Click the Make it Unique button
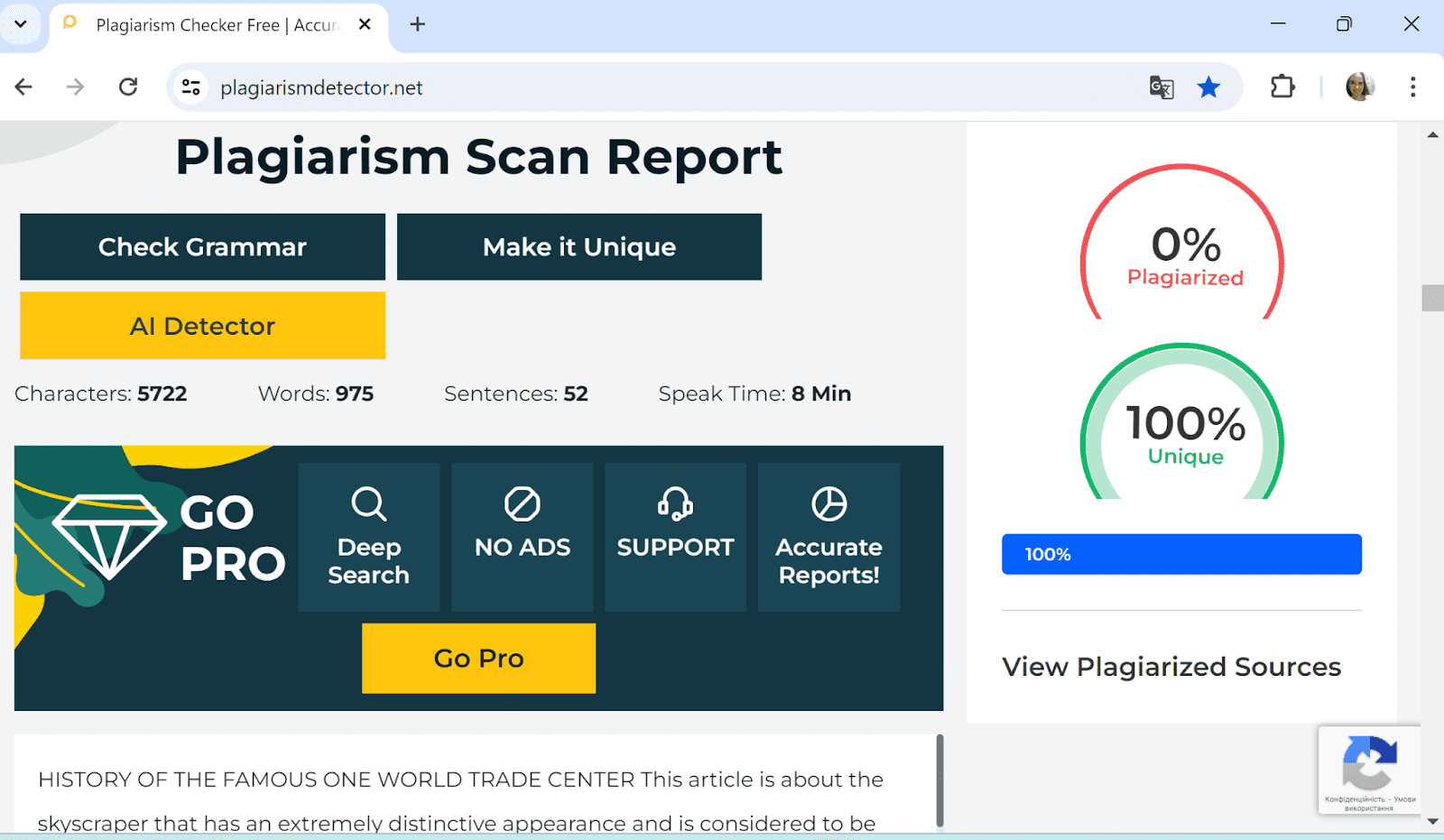The height and width of the screenshot is (840, 1444). tap(579, 247)
